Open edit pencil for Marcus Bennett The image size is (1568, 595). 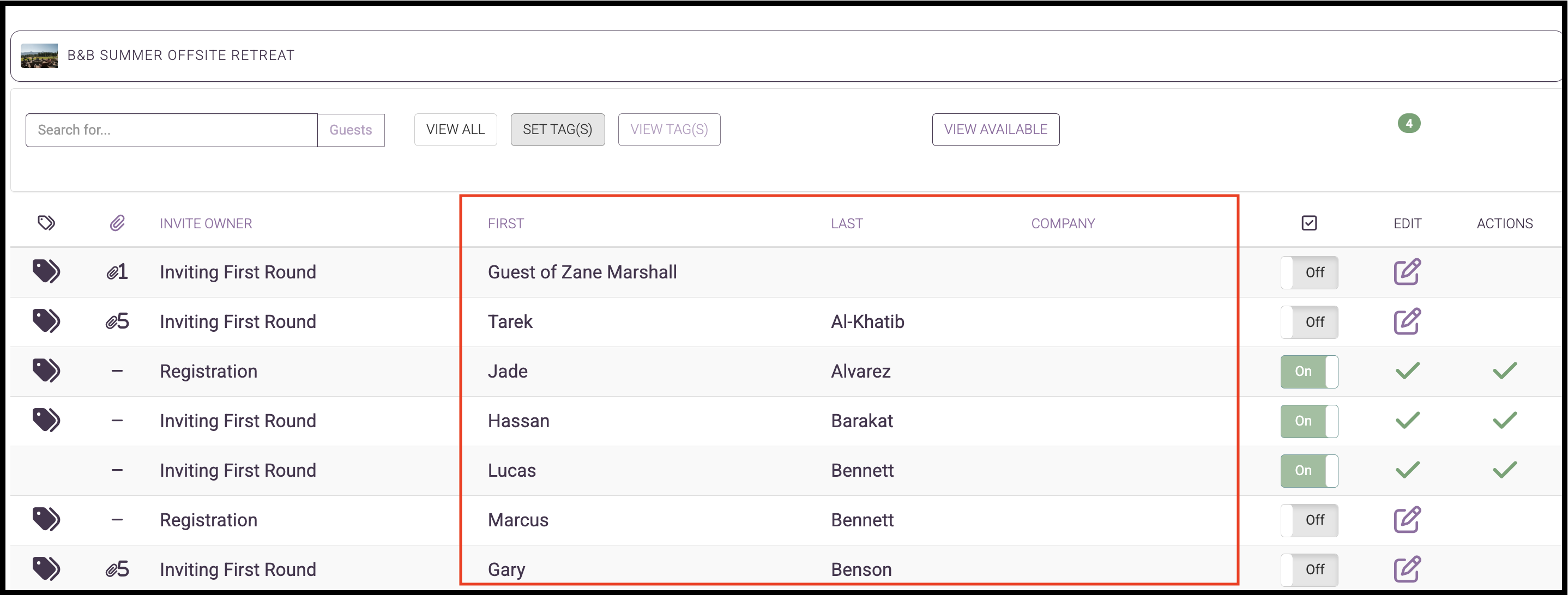tap(1407, 520)
